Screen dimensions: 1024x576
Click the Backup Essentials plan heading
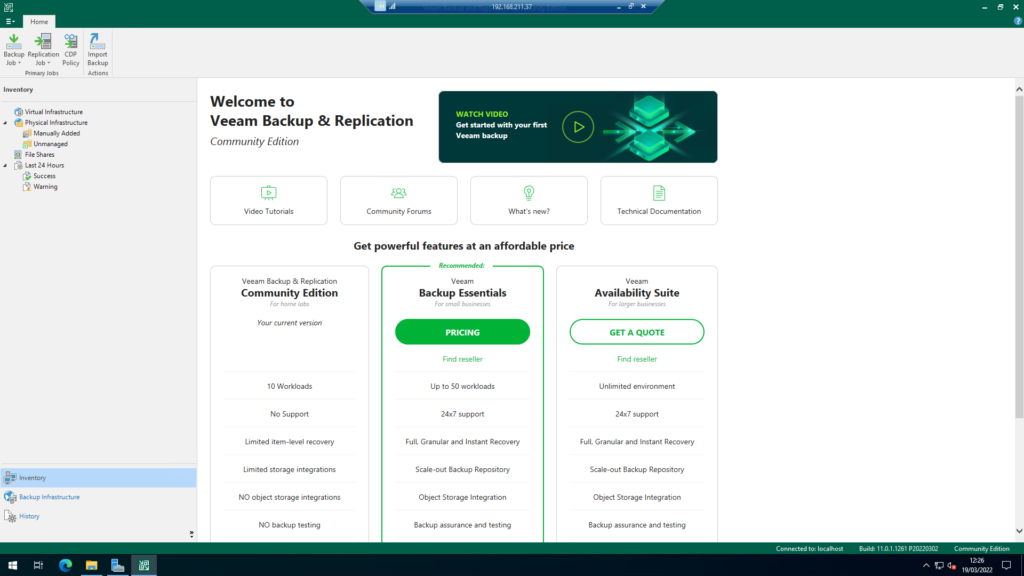pyautogui.click(x=462, y=293)
